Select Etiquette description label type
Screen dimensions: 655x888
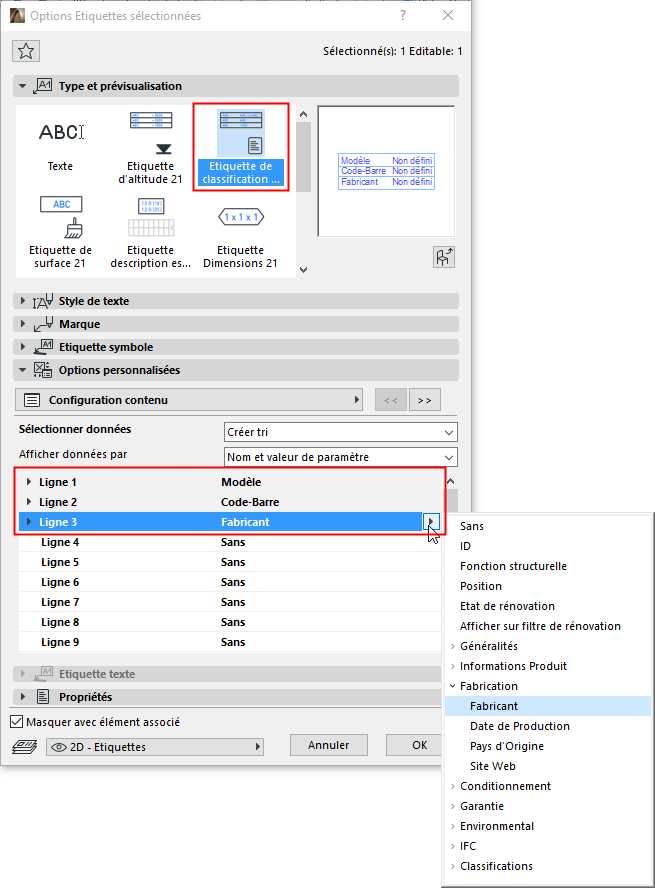(x=150, y=232)
